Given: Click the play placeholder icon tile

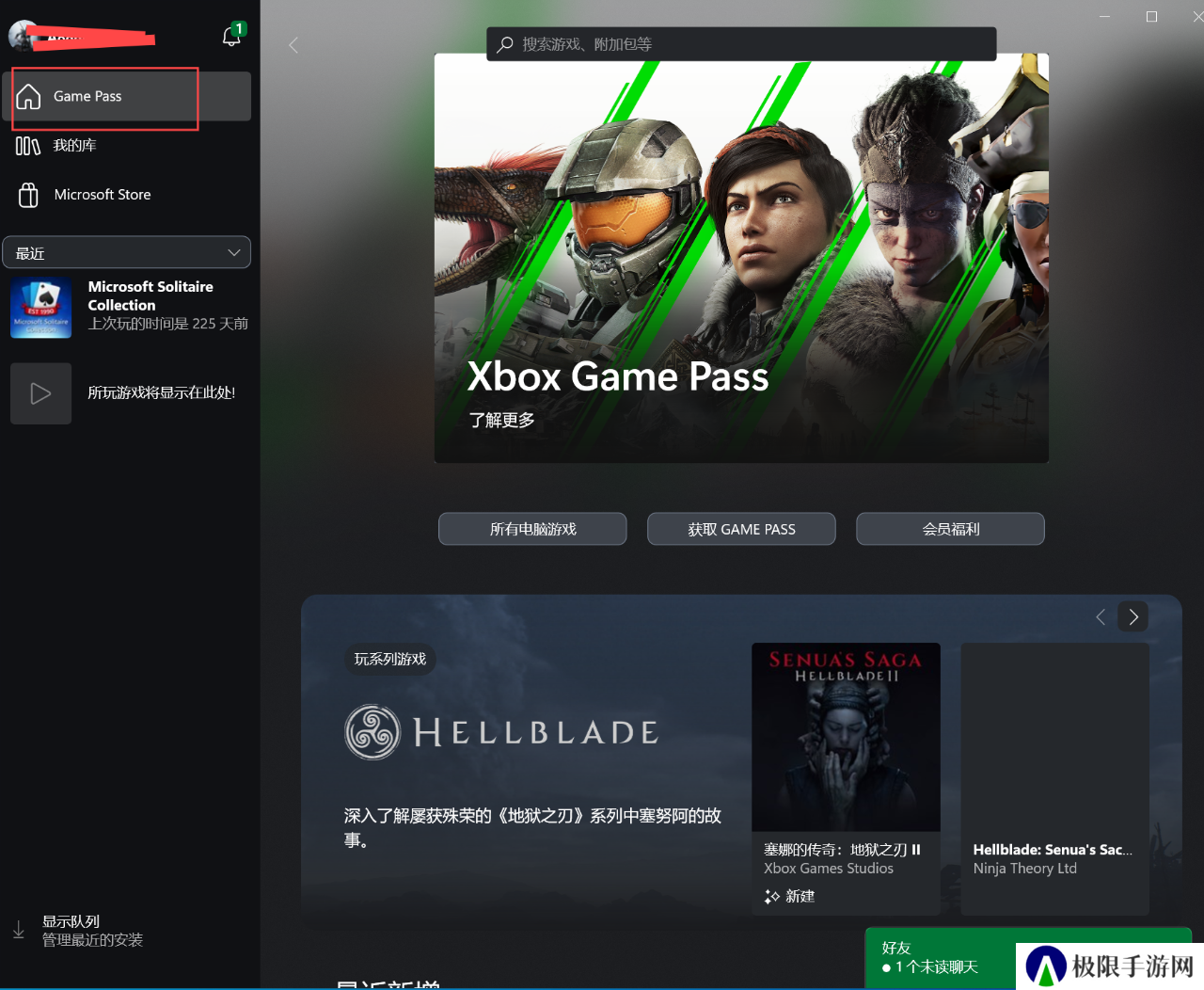Looking at the screenshot, I should click(x=40, y=393).
